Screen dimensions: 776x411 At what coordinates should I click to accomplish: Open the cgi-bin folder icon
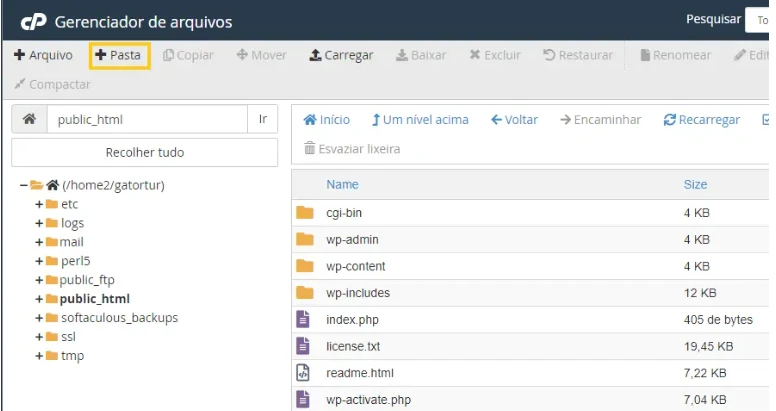click(305, 213)
